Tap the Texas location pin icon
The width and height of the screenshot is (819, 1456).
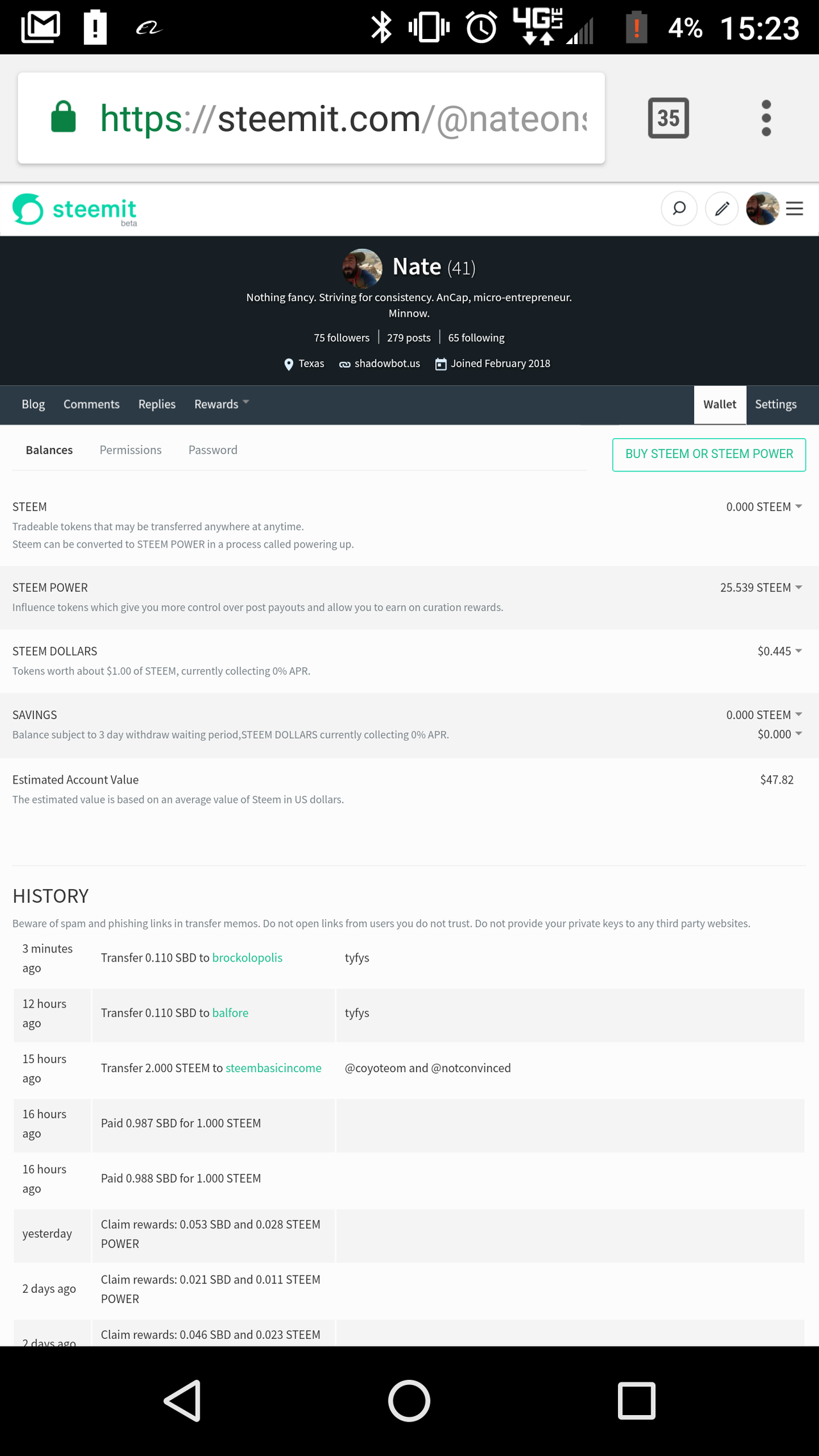[289, 364]
